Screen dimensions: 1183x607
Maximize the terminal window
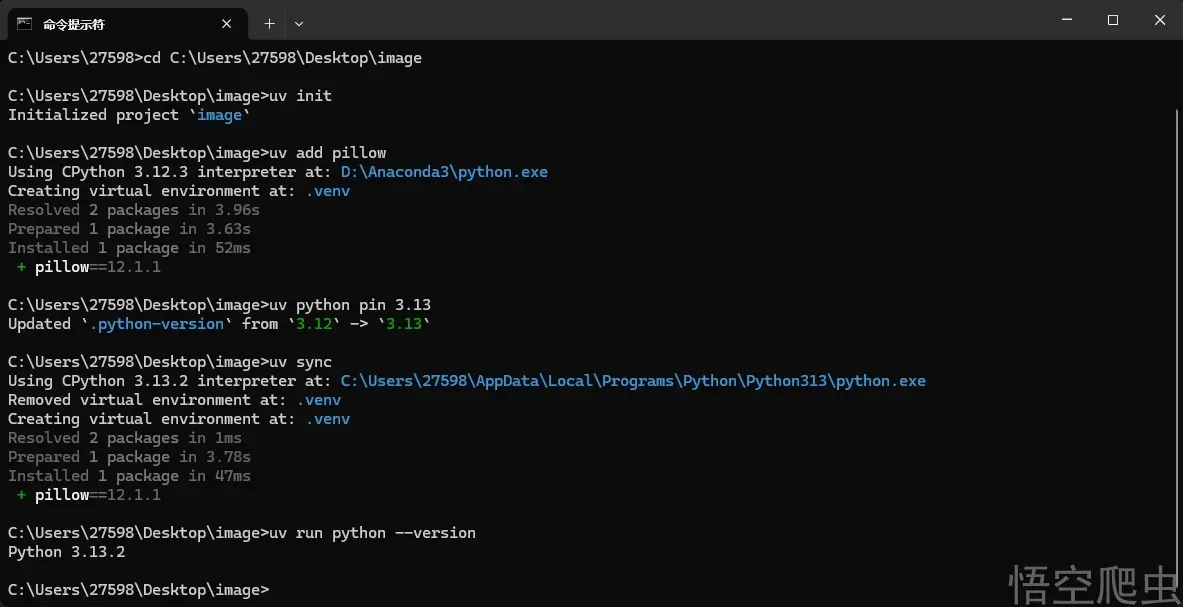coord(1112,19)
